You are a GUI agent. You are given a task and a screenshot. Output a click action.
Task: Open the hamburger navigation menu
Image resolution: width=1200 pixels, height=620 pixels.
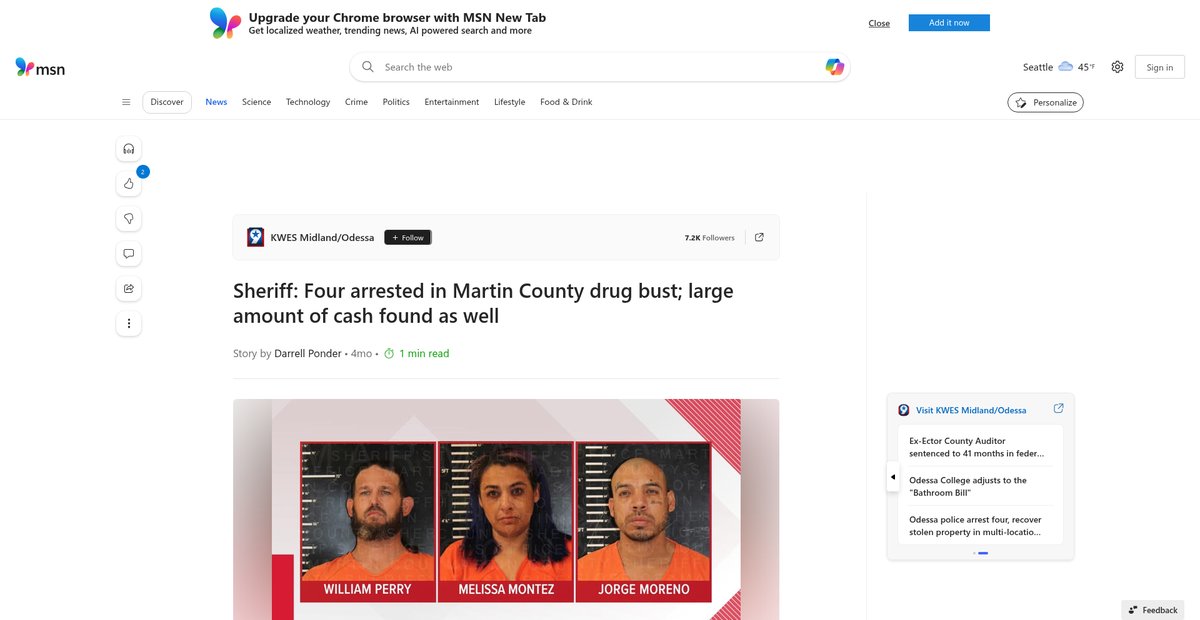(x=126, y=102)
